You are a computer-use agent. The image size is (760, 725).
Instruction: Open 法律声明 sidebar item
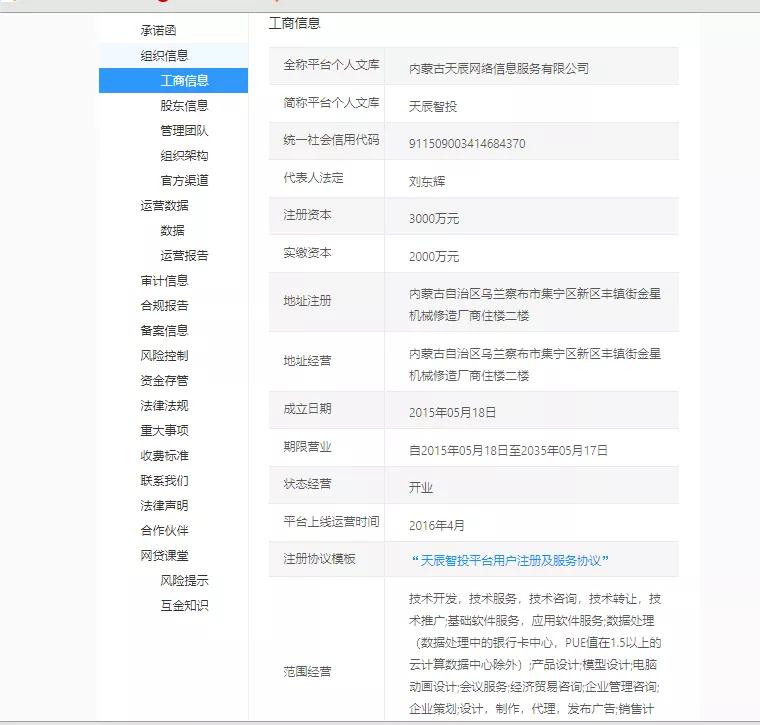[x=164, y=505]
